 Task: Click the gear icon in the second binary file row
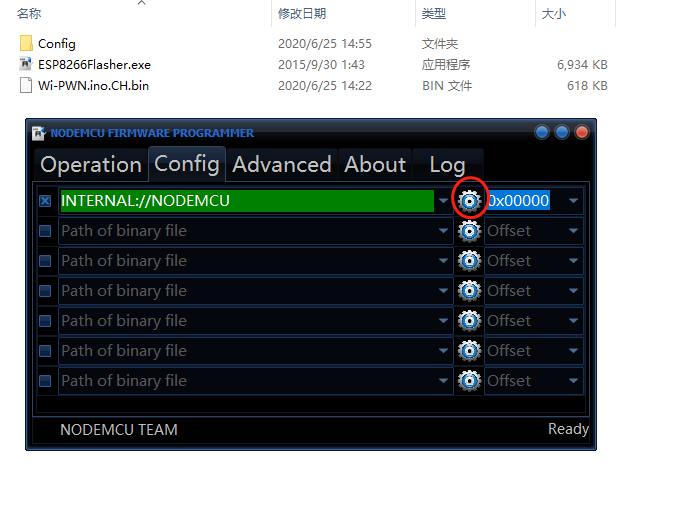[x=470, y=231]
